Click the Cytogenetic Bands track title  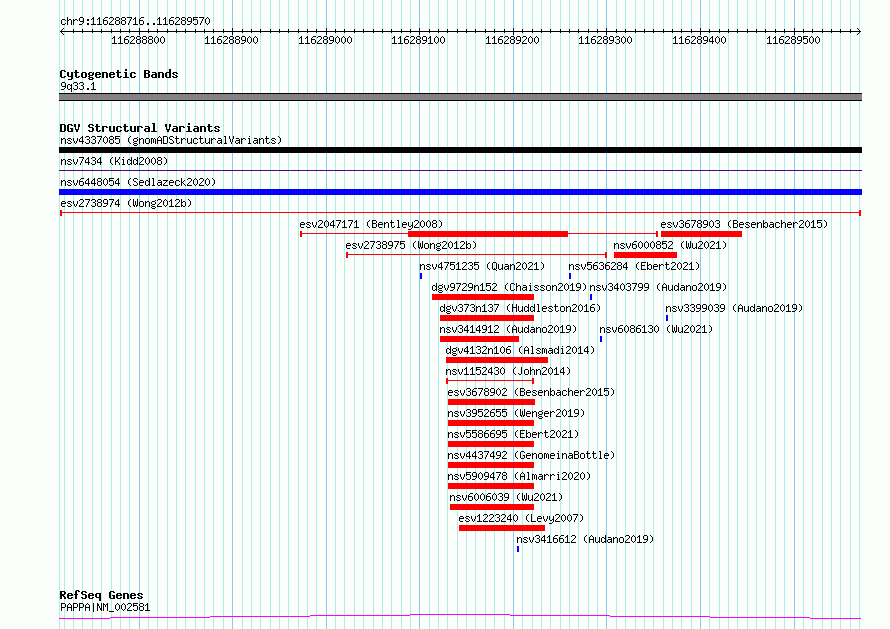[x=119, y=74]
